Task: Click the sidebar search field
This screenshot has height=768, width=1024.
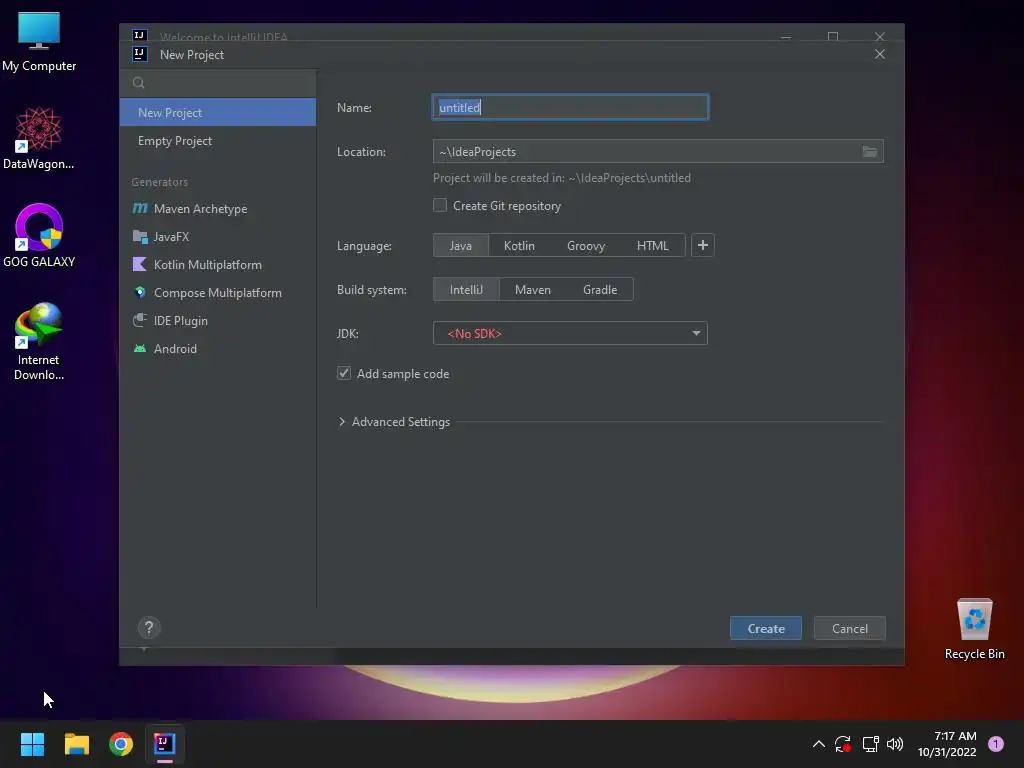Action: [x=217, y=83]
